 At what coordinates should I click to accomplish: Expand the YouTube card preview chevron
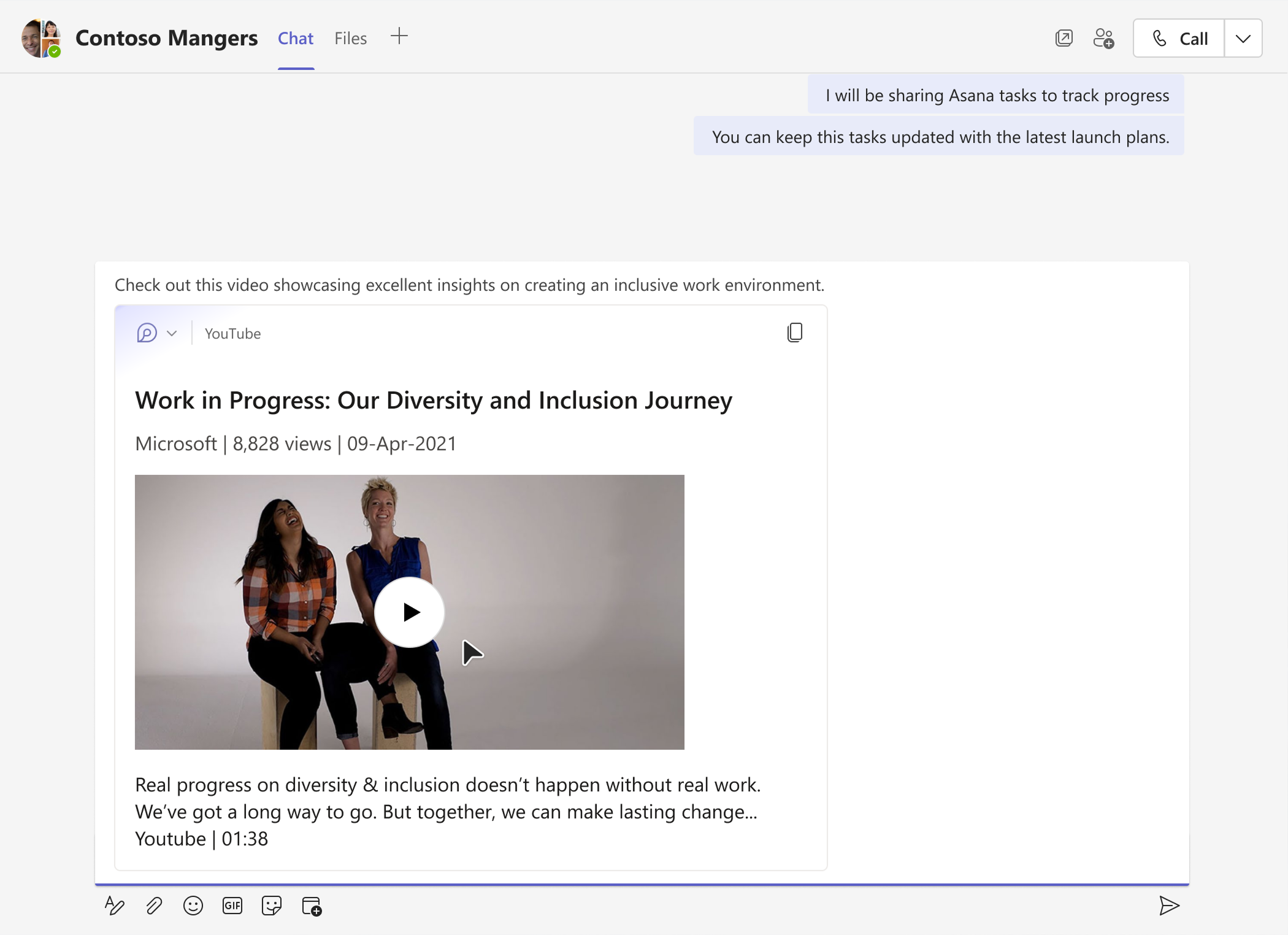tap(172, 333)
